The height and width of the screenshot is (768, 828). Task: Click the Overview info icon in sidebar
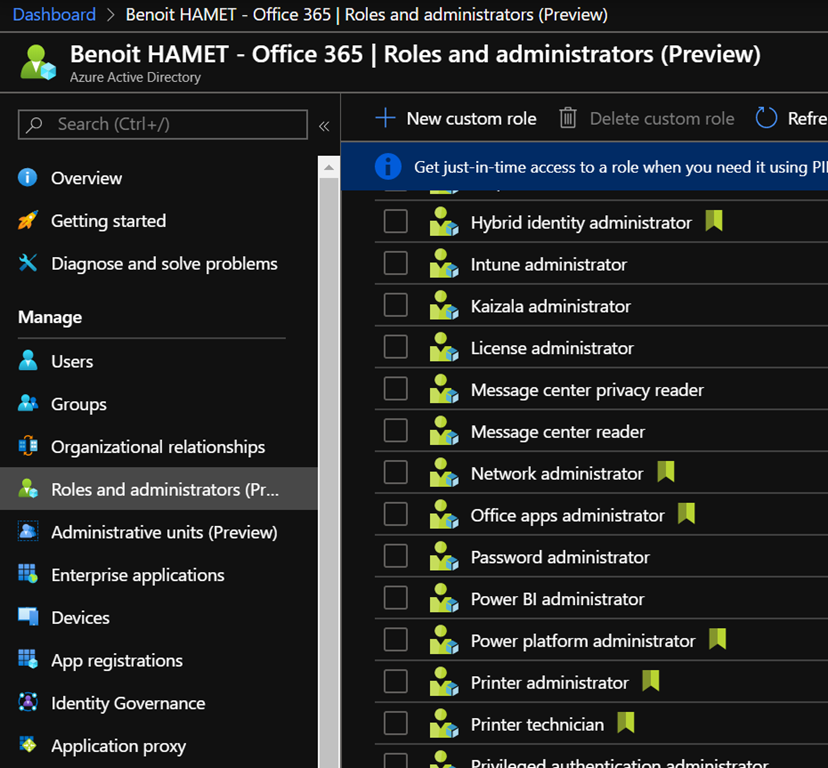coord(28,178)
